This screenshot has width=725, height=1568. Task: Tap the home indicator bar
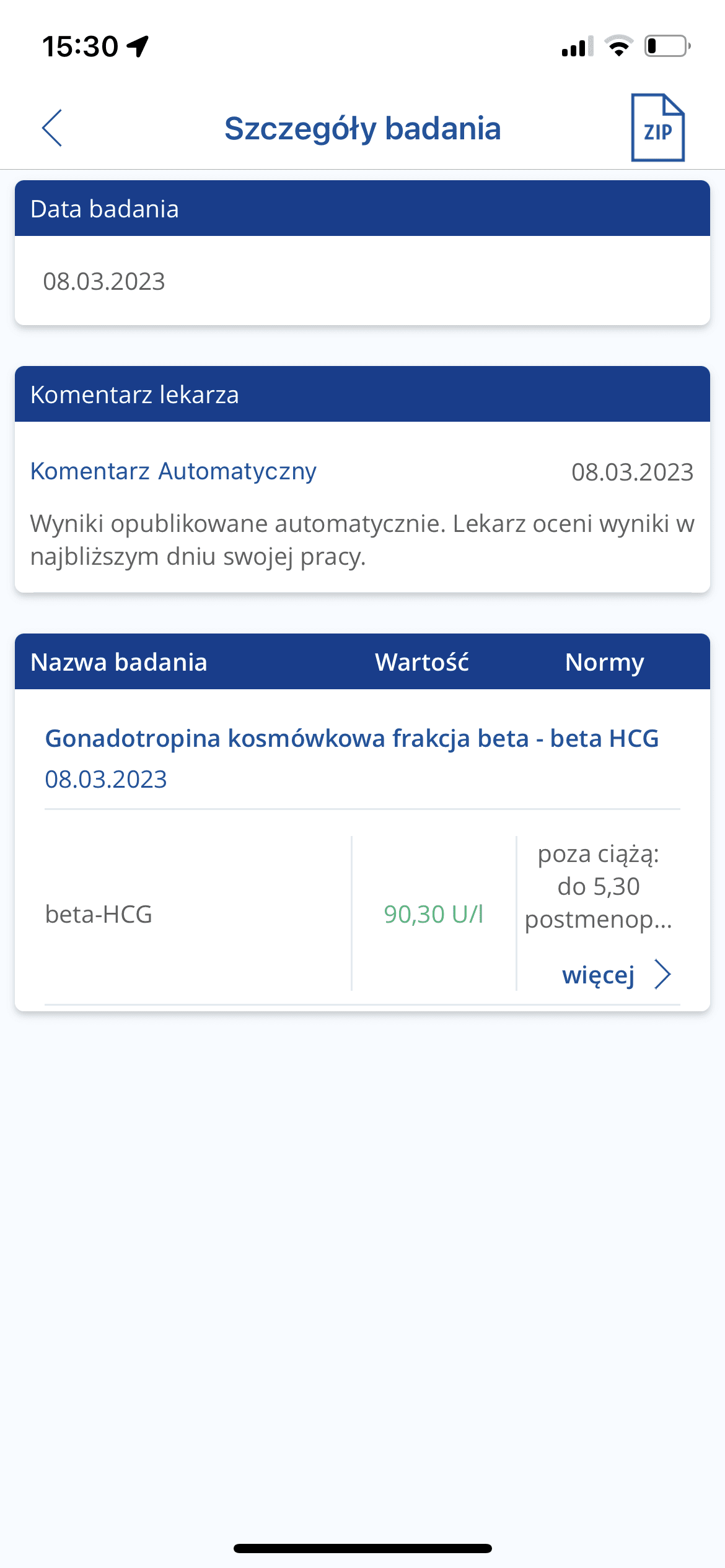(362, 1548)
